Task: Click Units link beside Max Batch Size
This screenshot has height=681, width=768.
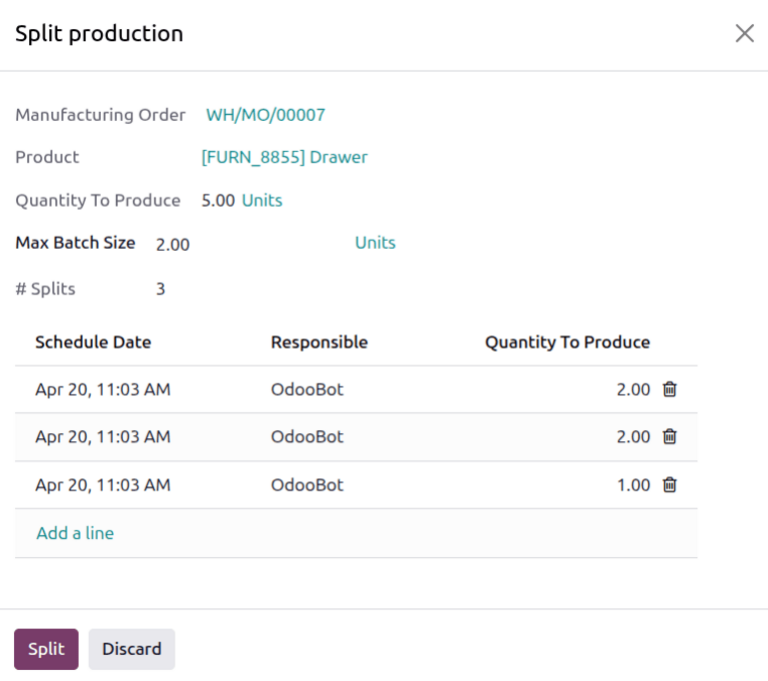Action: [x=375, y=243]
